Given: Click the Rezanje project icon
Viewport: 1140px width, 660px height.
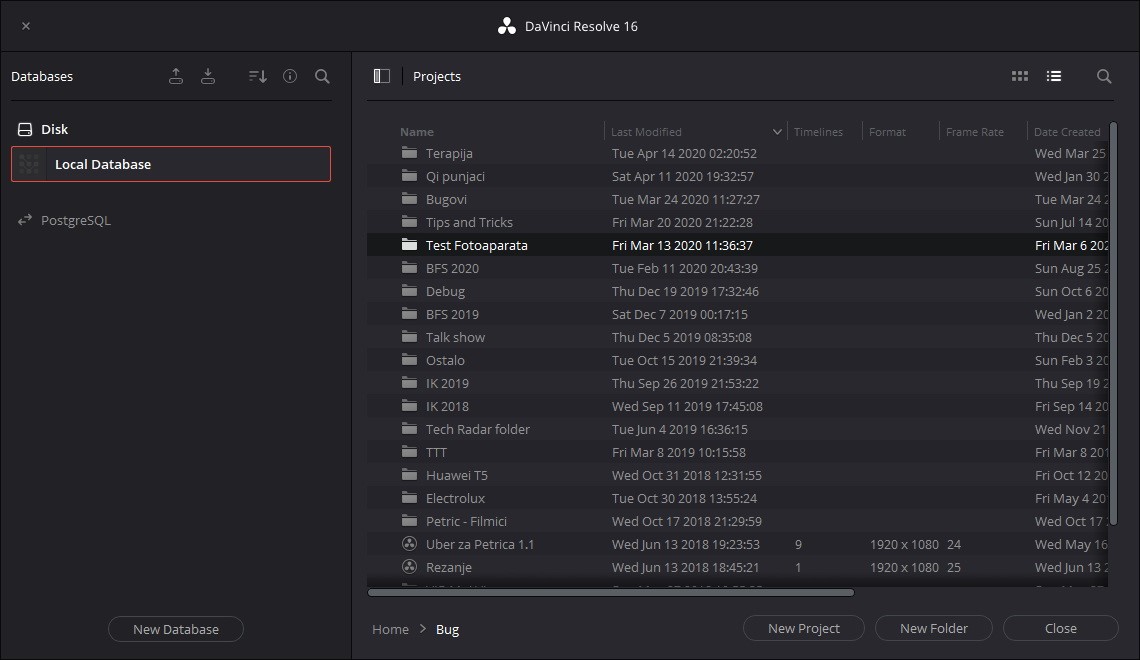Looking at the screenshot, I should coord(409,567).
